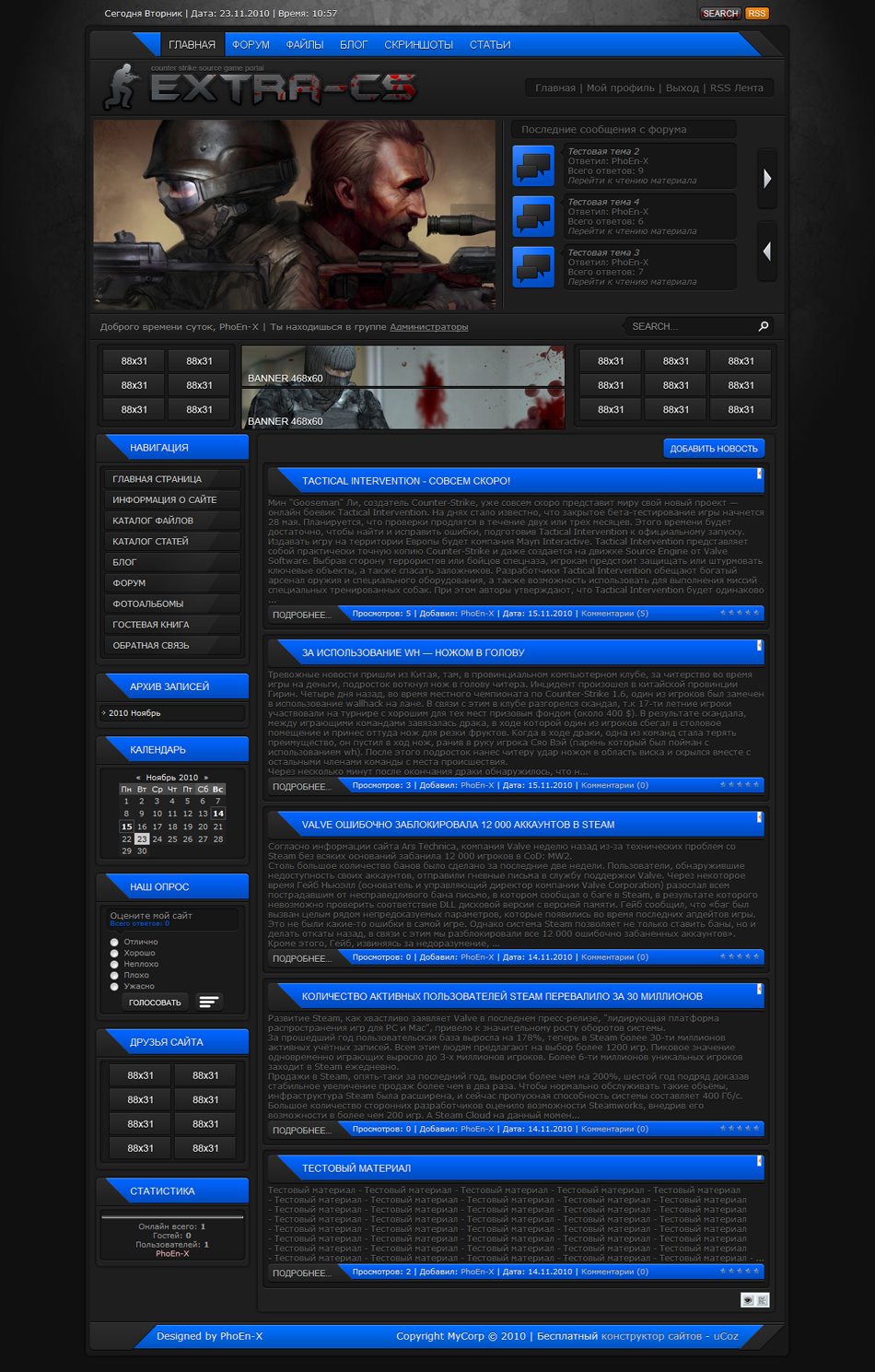Click the eye icon below news list
The height and width of the screenshot is (1372, 875).
(x=748, y=1300)
